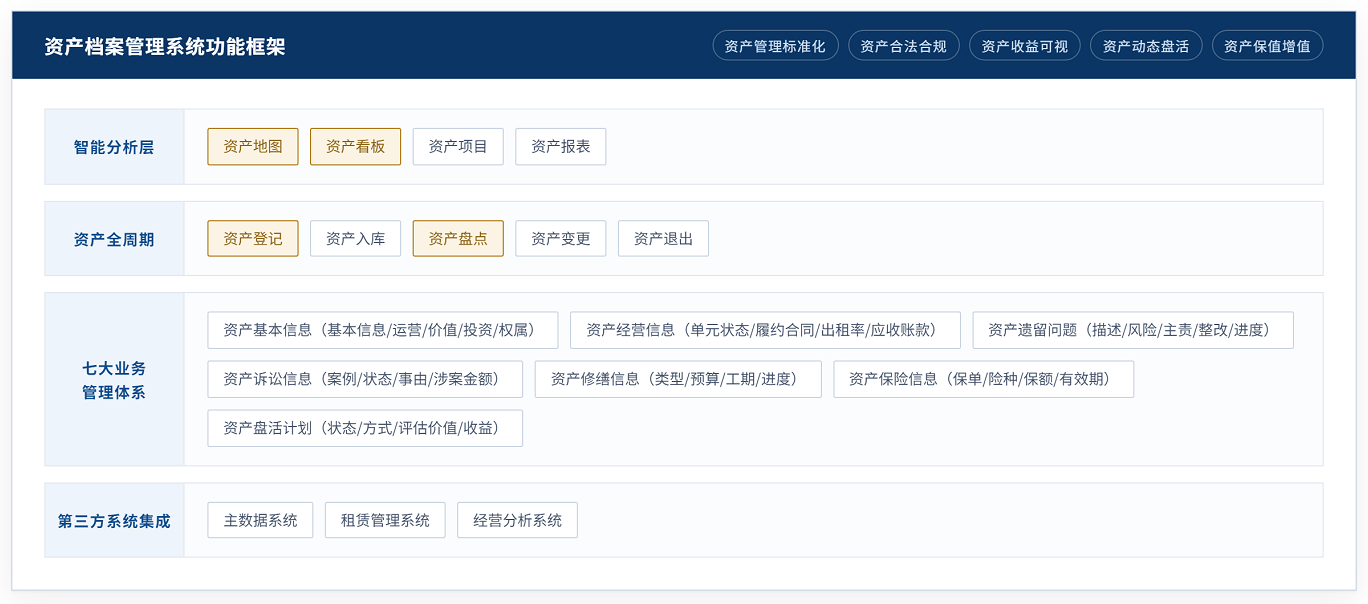Select the 智能分析层 row label
Screen dimensions: 1368x604
114,147
